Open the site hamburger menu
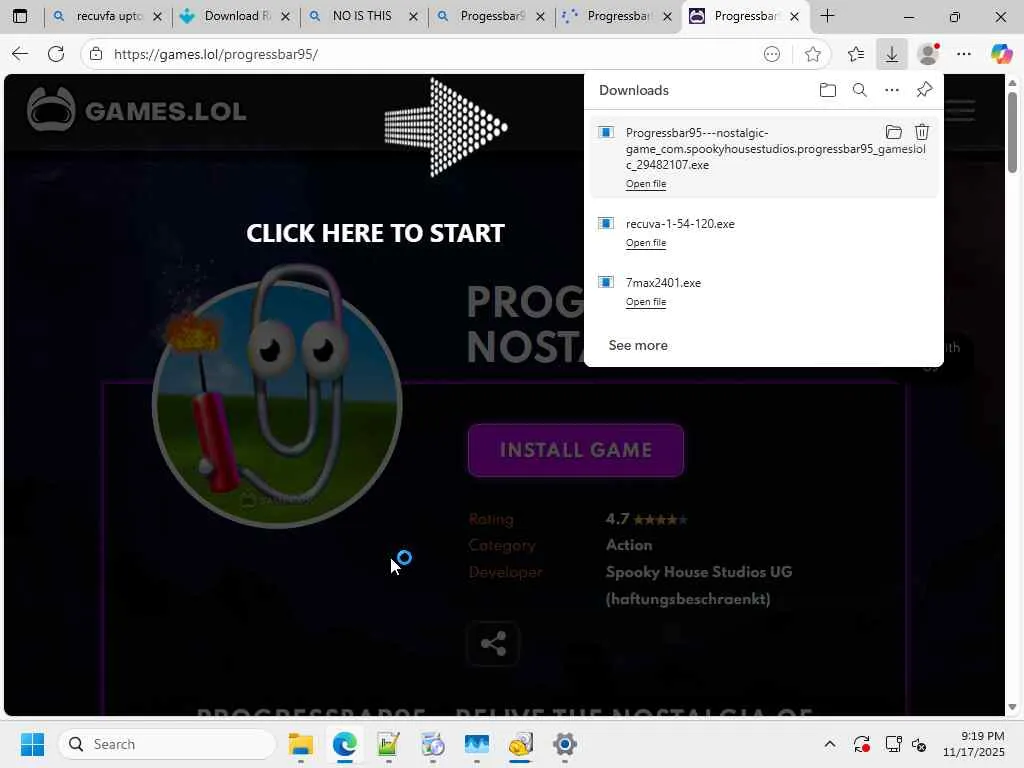 point(961,110)
